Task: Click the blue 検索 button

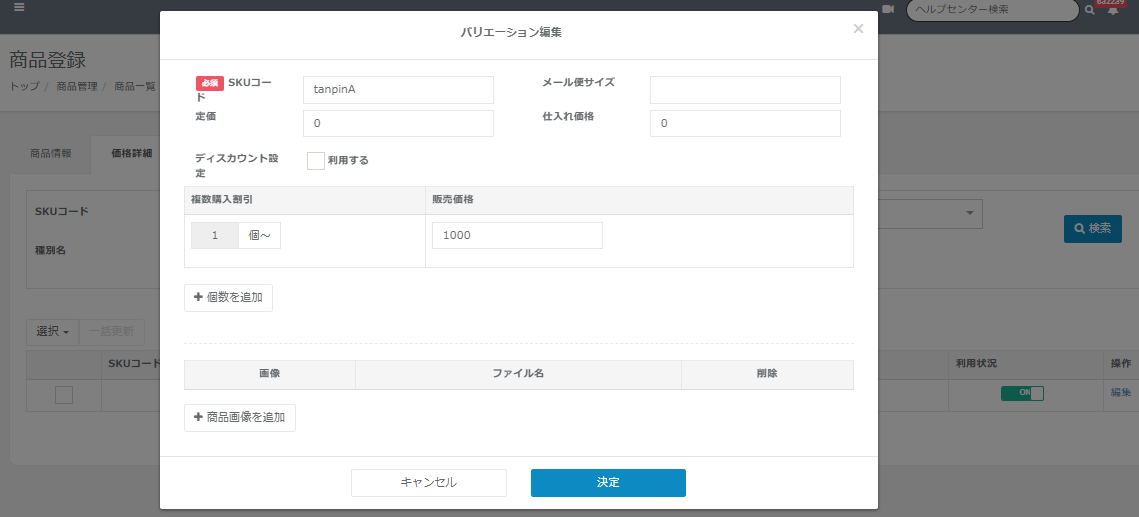Action: coord(1092,229)
